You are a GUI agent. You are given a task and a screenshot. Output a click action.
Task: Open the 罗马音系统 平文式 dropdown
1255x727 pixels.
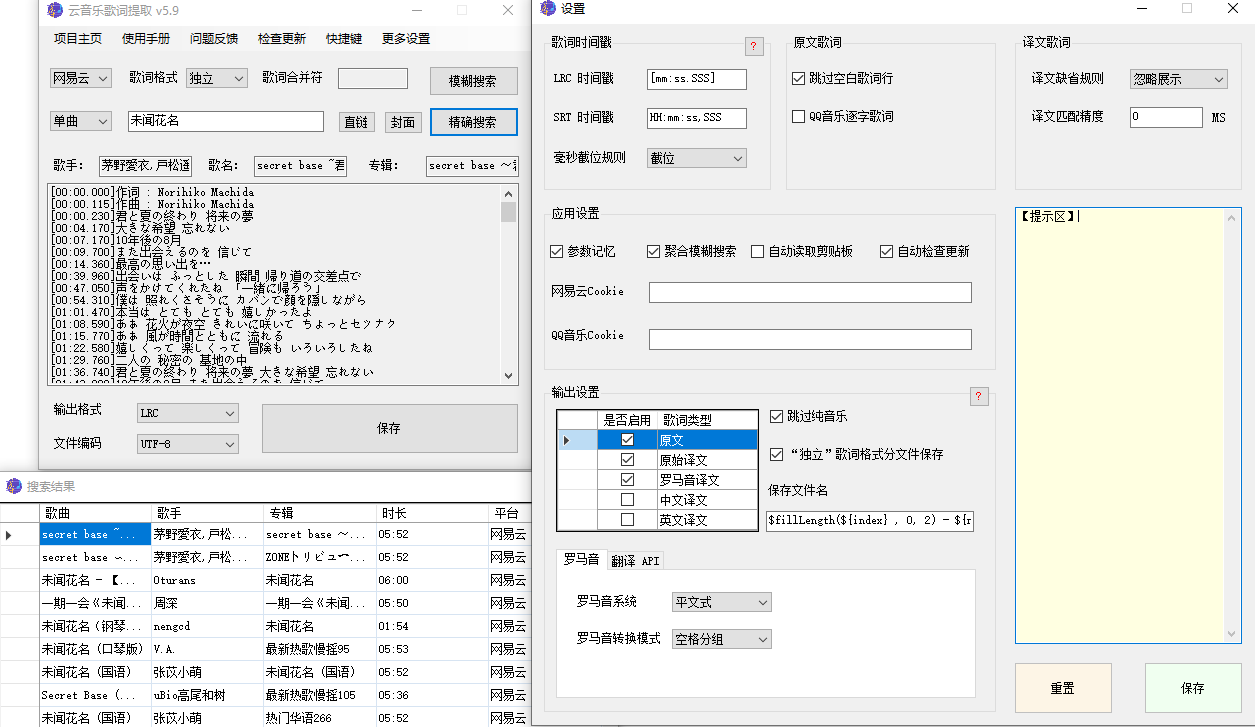(x=722, y=602)
